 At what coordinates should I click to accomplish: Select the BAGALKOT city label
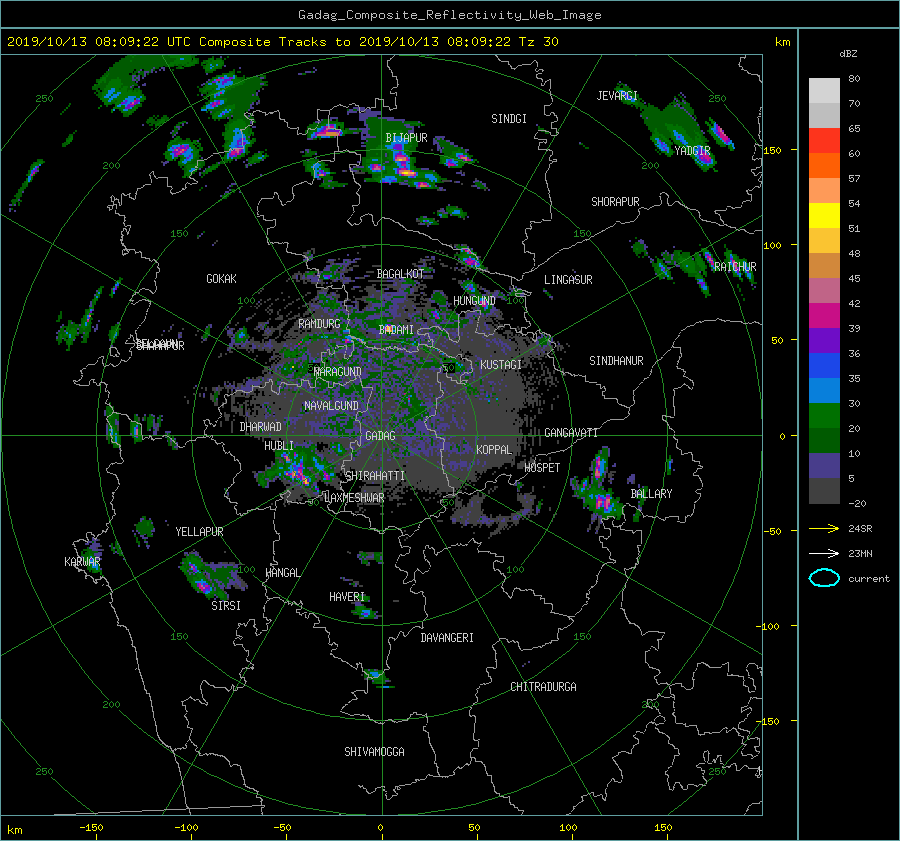point(400,274)
